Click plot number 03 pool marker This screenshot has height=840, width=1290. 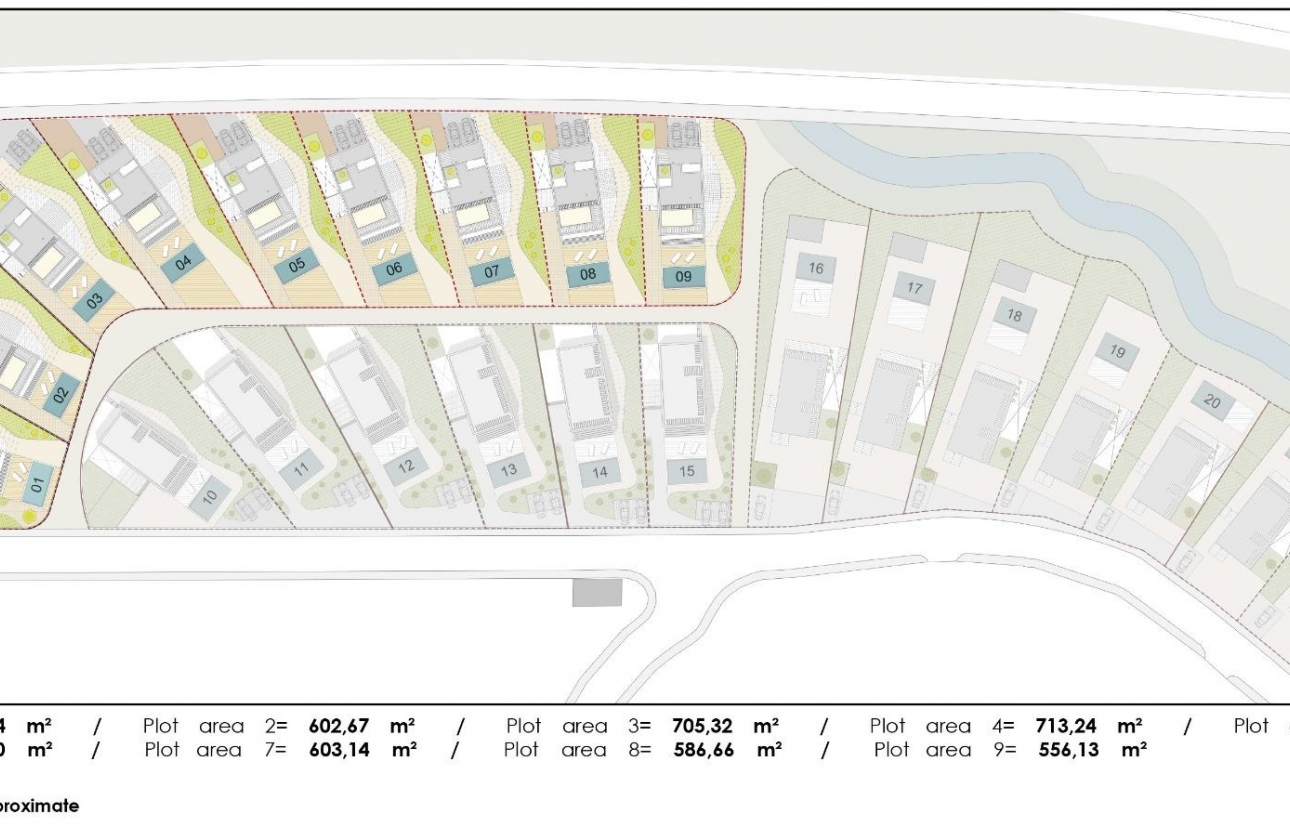pos(95,300)
